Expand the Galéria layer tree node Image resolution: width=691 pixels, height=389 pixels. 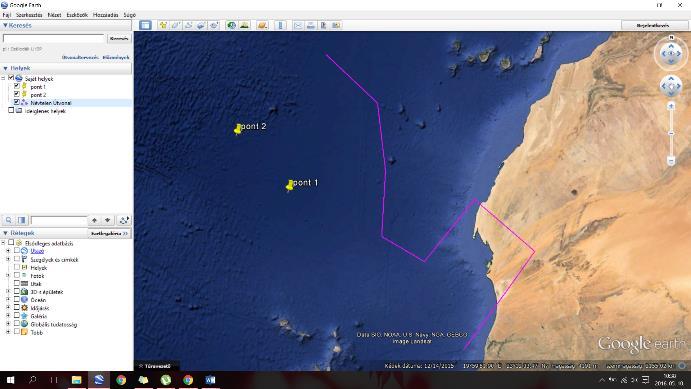click(7, 315)
